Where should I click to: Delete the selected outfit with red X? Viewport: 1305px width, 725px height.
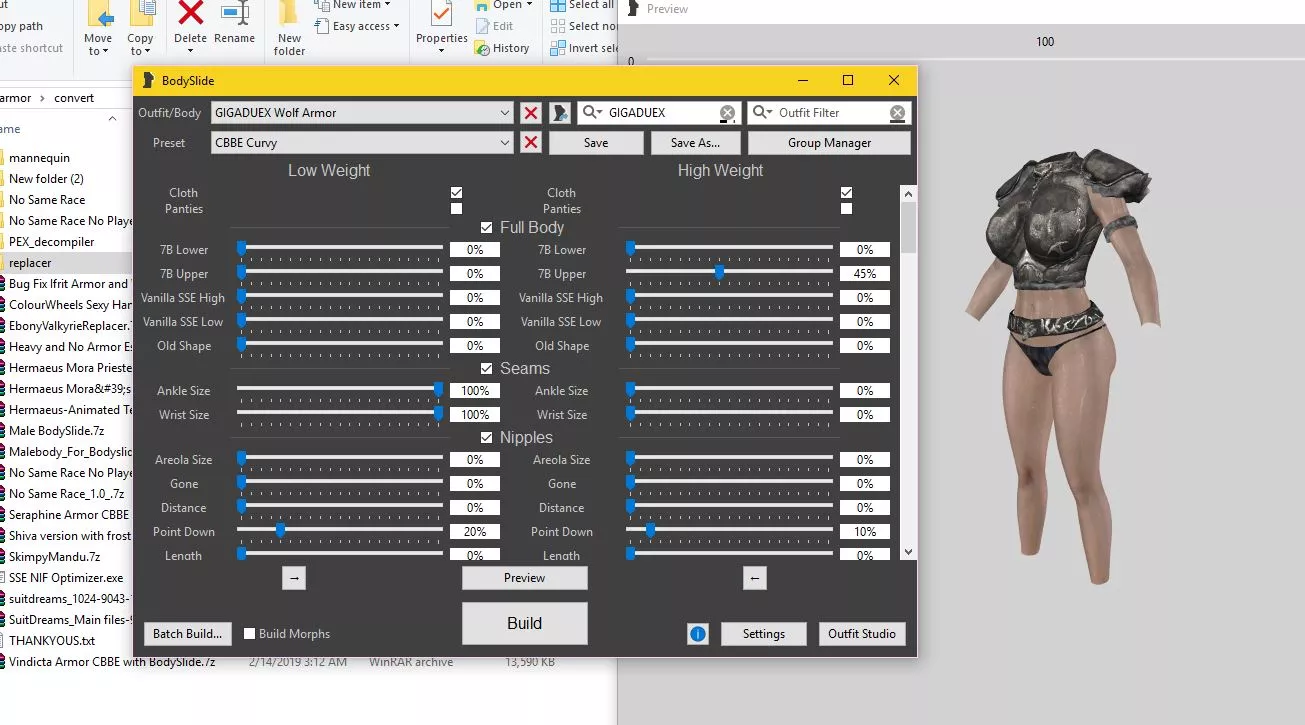coord(531,113)
